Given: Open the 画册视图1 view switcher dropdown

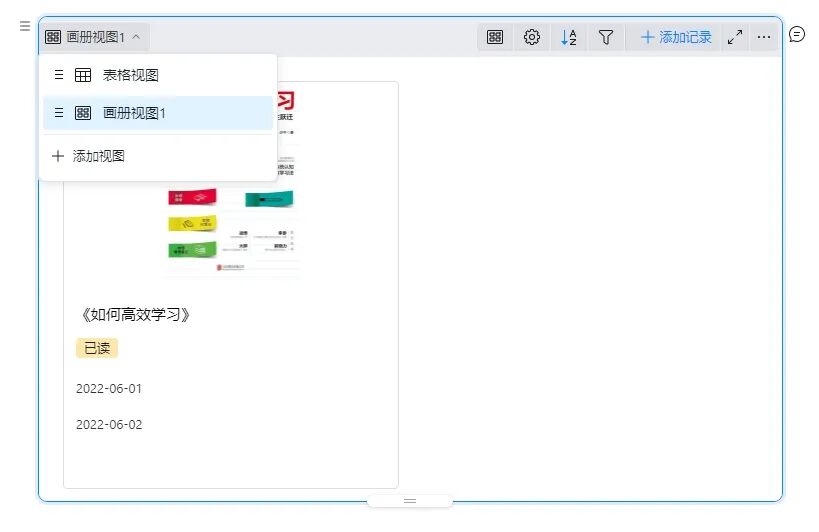Looking at the screenshot, I should click(94, 37).
